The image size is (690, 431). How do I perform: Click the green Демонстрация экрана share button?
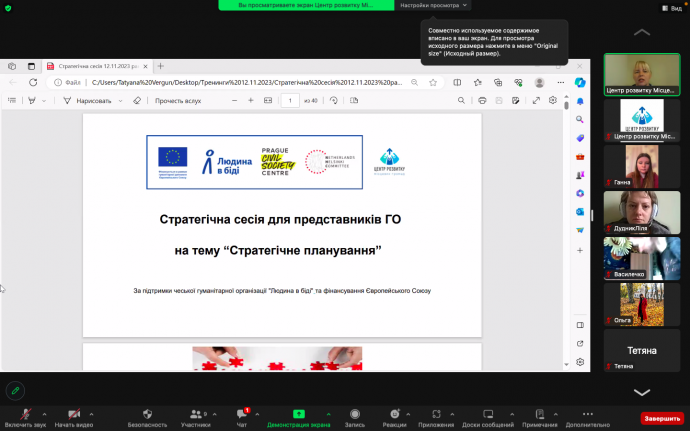[298, 415]
